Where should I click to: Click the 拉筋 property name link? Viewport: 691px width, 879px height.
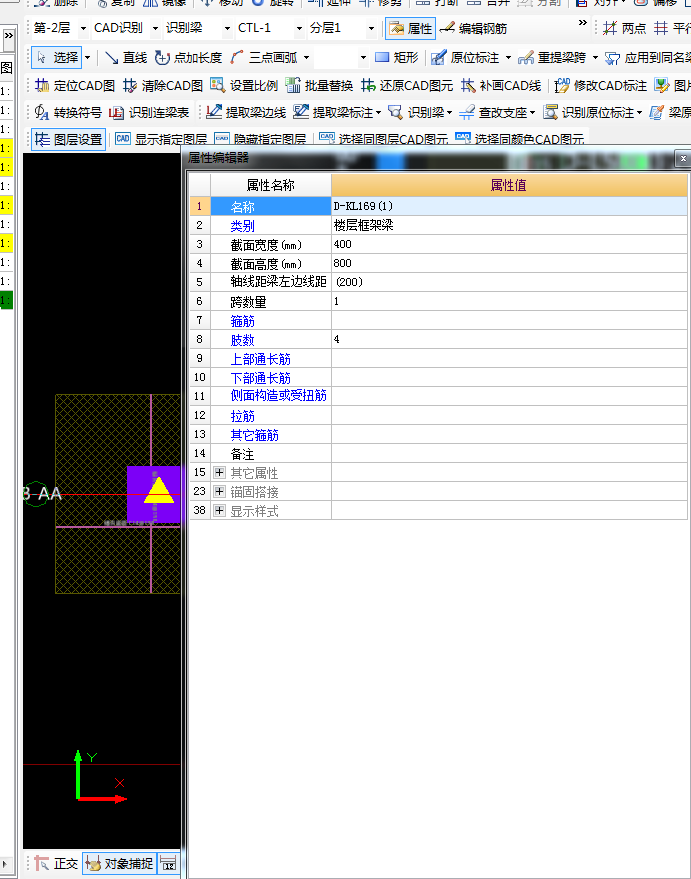242,416
